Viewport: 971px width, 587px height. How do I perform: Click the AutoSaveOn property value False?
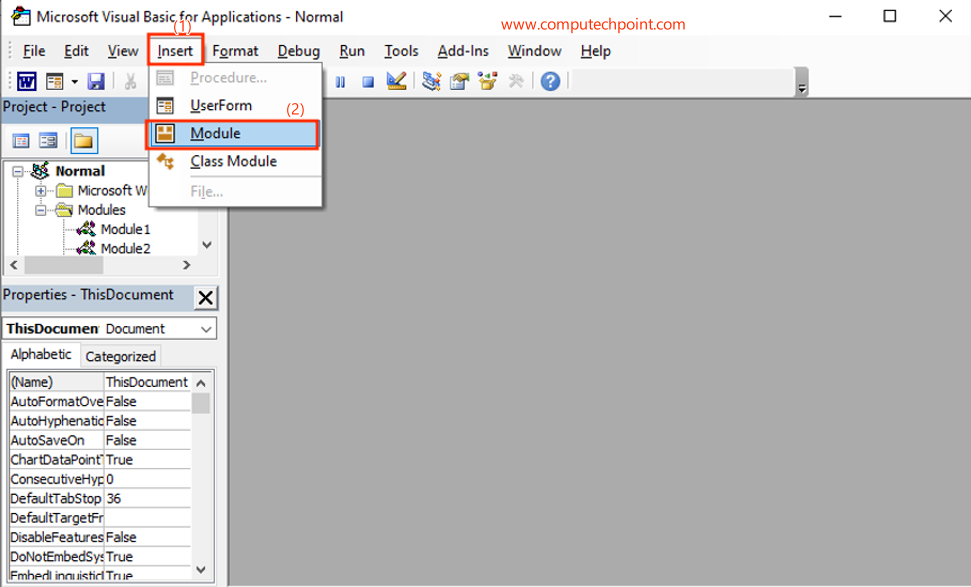tap(147, 440)
